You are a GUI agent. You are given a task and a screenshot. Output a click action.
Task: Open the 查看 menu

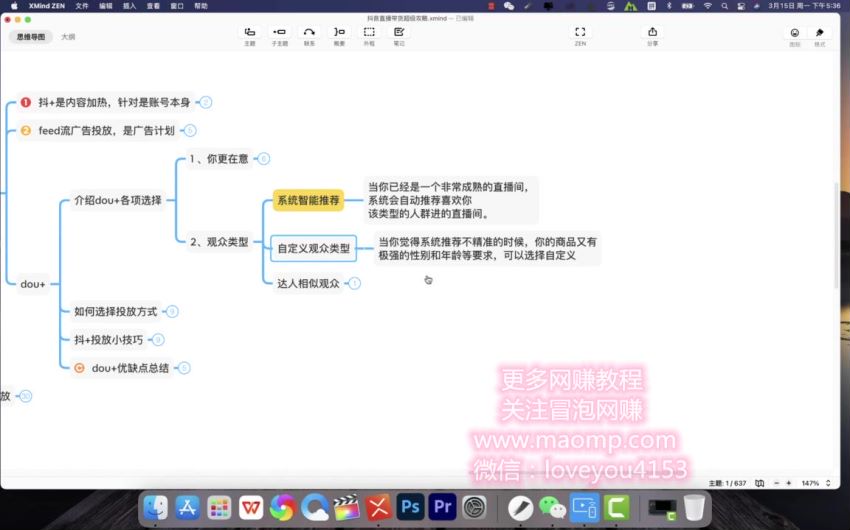153,6
